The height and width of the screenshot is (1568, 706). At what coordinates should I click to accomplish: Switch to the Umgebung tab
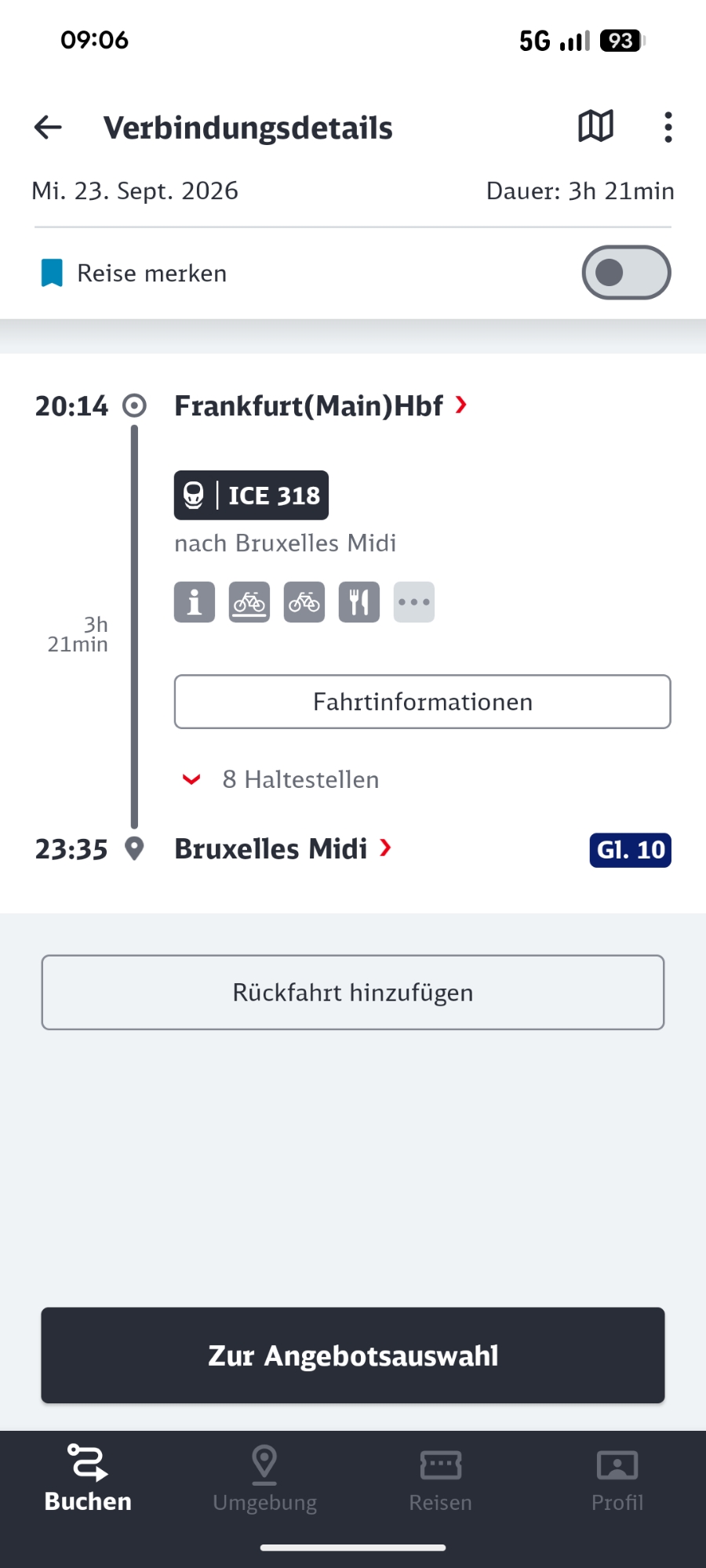pyautogui.click(x=265, y=1479)
